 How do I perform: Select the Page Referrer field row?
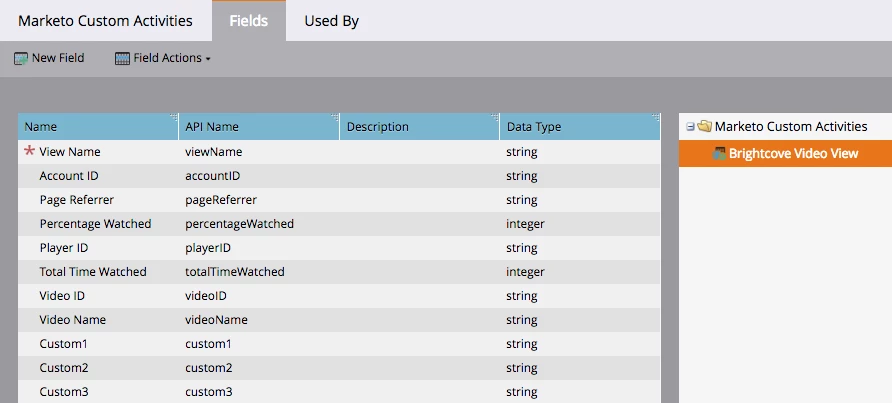339,200
